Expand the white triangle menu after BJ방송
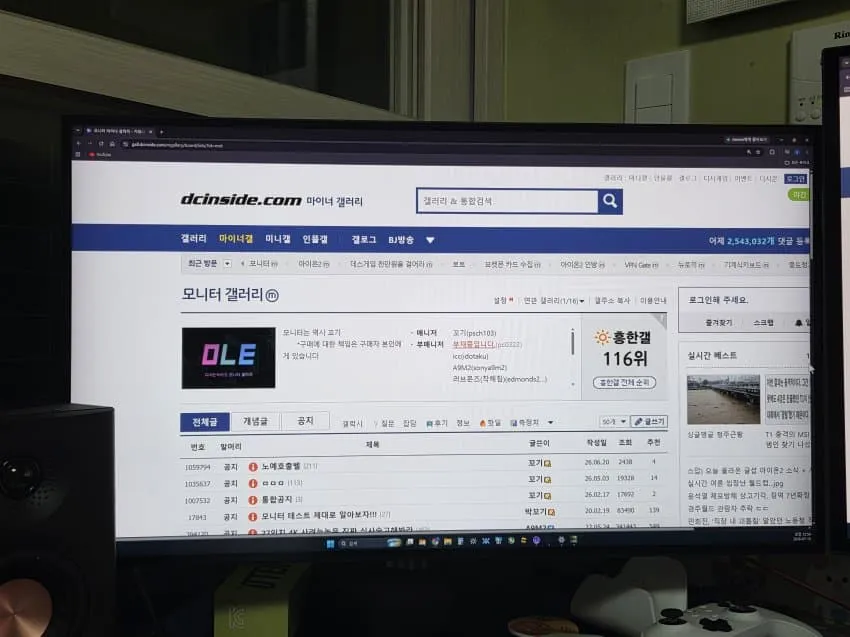The width and height of the screenshot is (850, 637). 430,240
